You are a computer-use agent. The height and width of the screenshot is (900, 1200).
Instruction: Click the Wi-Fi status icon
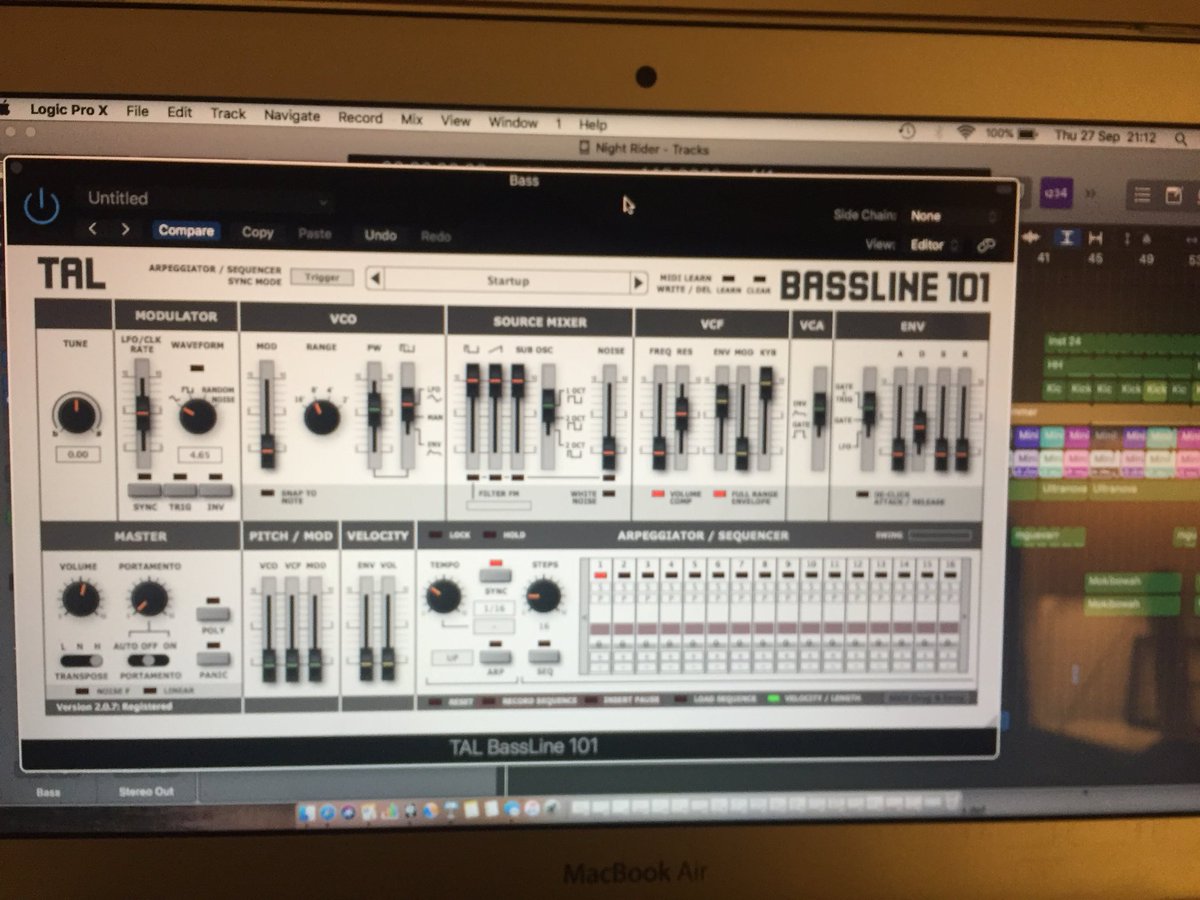[965, 133]
